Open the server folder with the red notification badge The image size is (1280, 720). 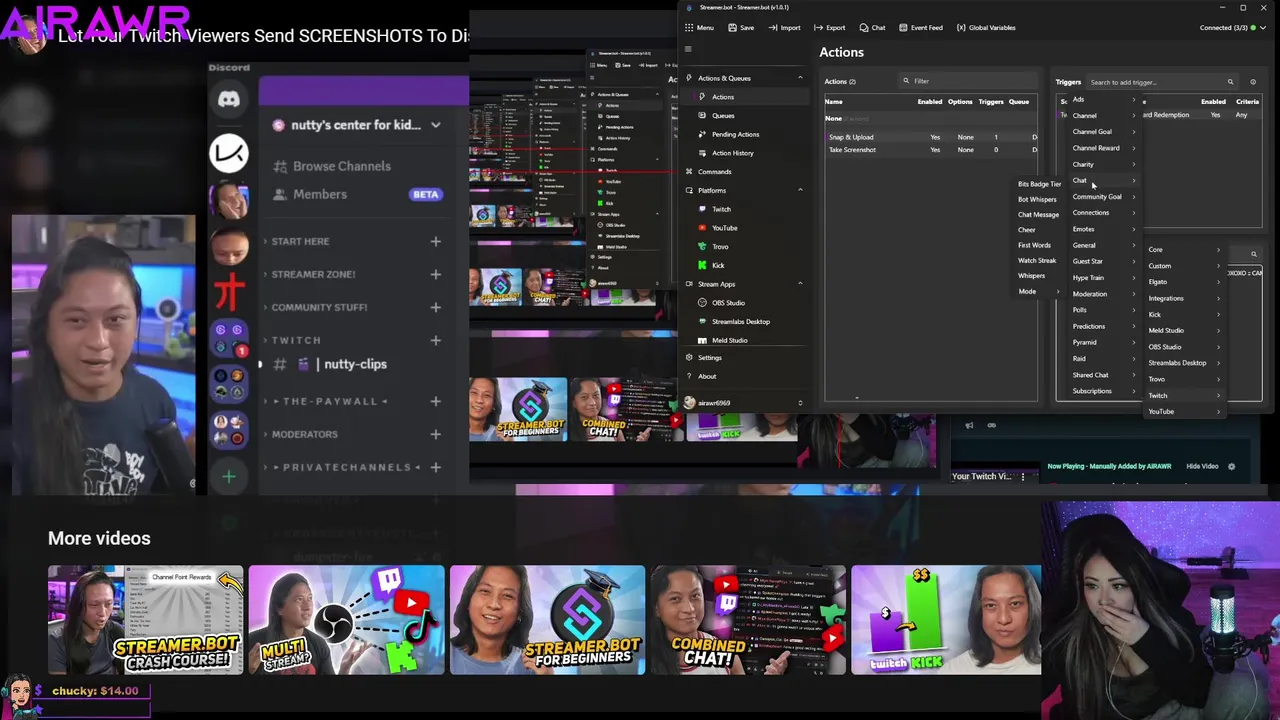(229, 337)
